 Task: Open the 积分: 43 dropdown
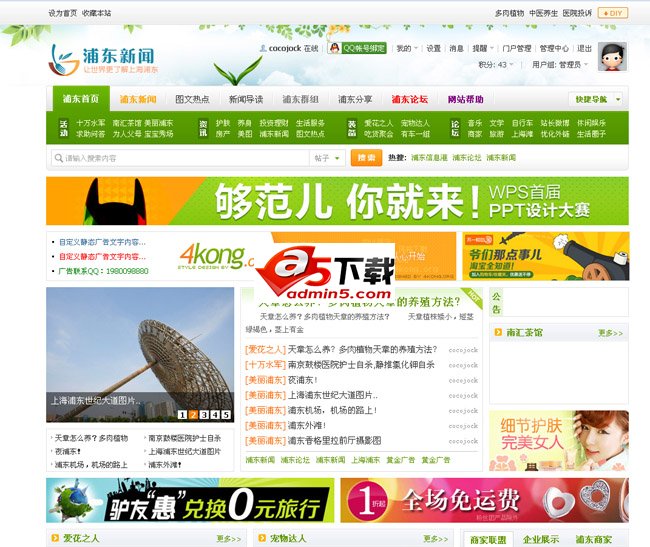496,65
